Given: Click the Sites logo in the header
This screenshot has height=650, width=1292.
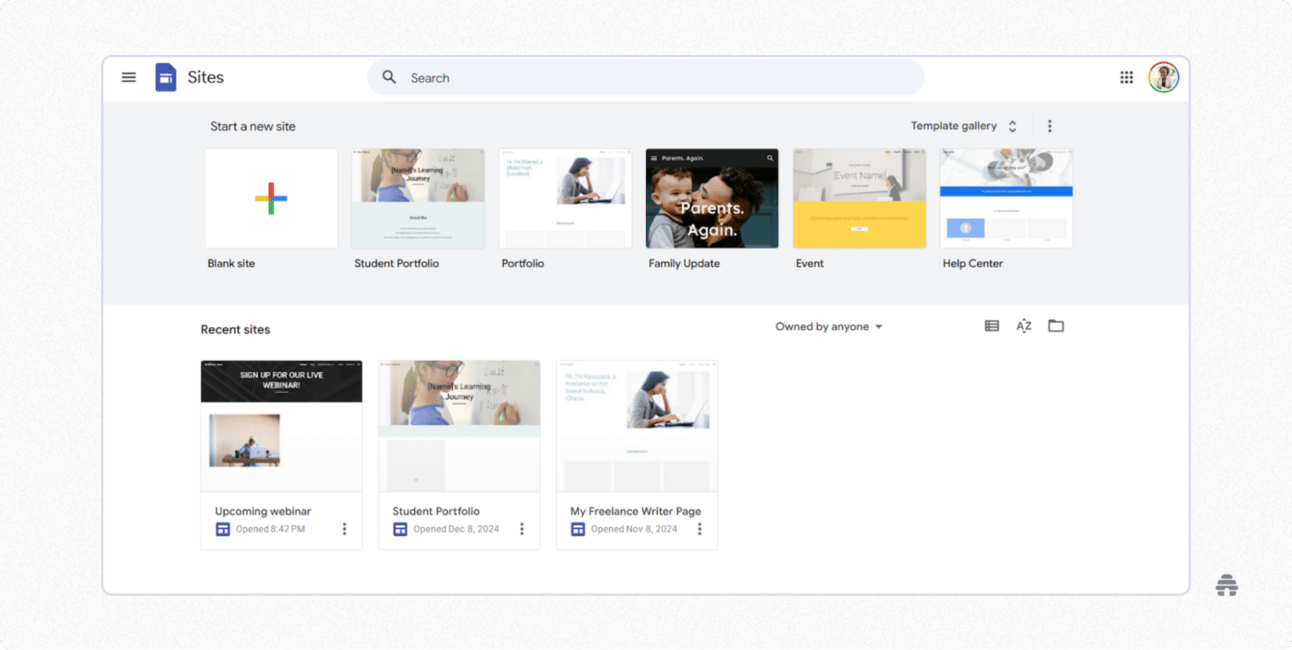Looking at the screenshot, I should point(165,77).
